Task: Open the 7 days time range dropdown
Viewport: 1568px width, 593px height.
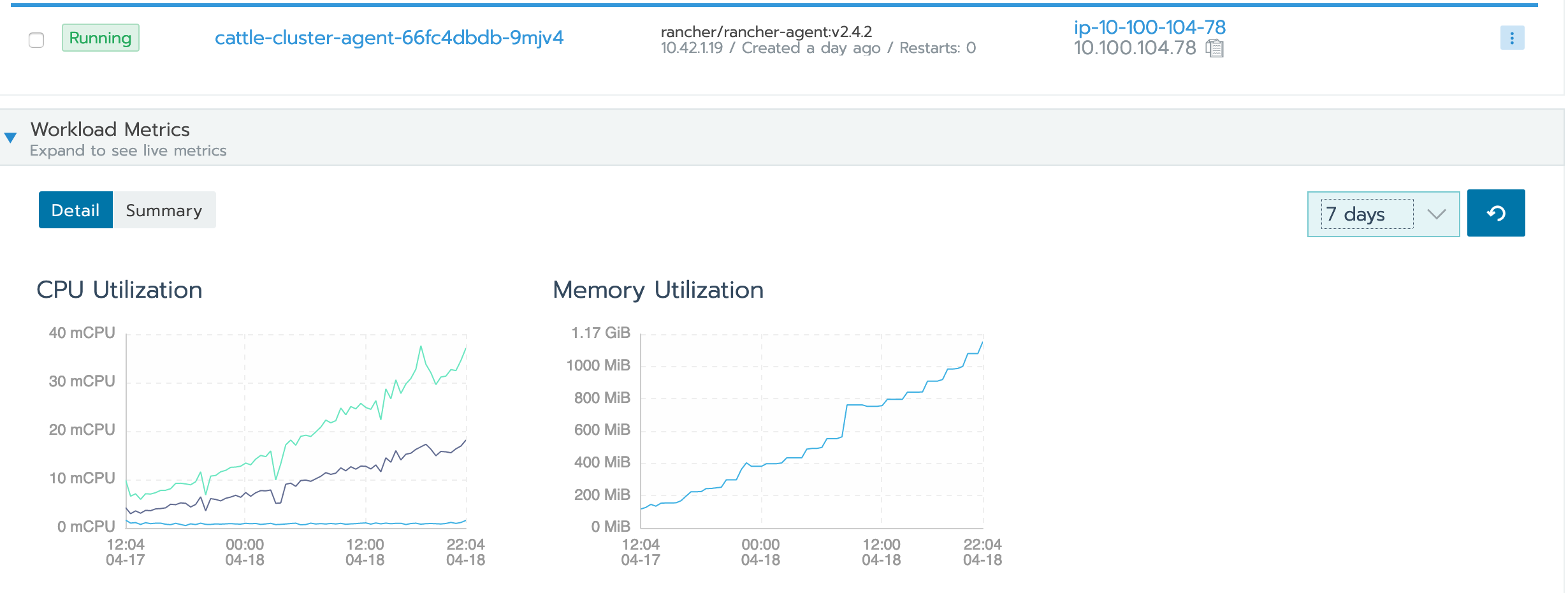Action: point(1382,213)
